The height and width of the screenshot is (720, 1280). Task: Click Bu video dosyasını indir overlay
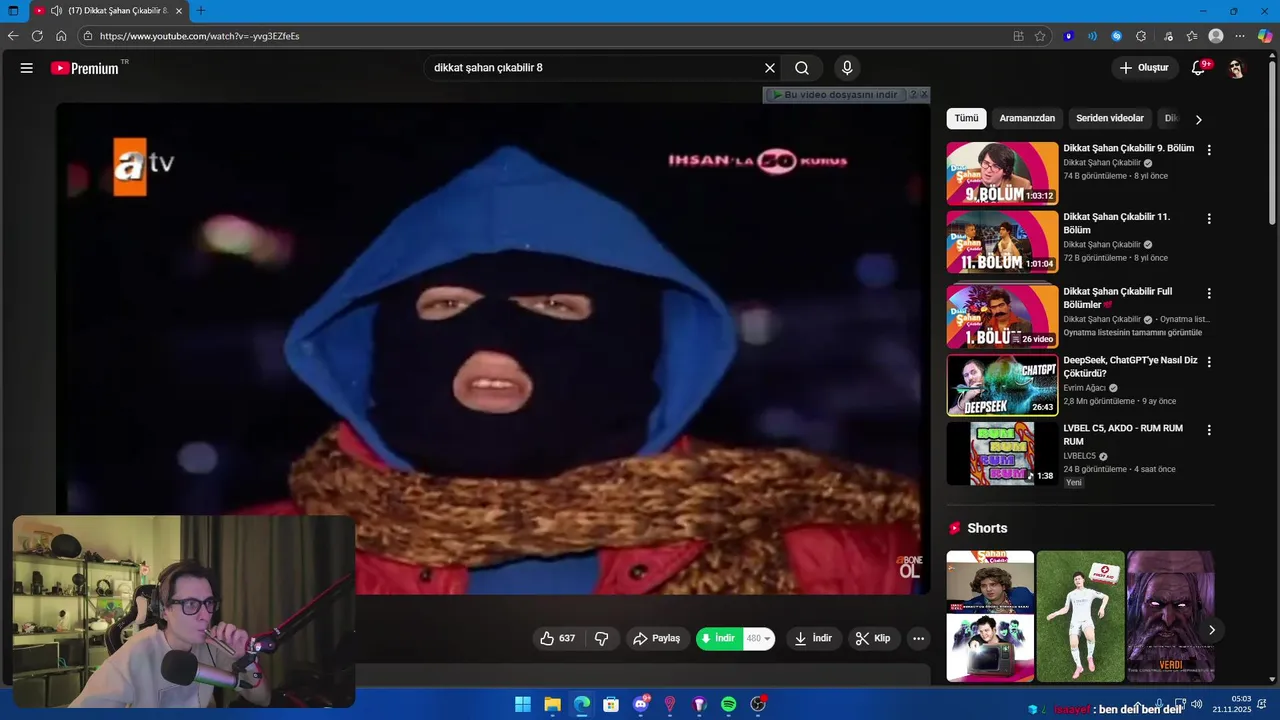(x=835, y=94)
